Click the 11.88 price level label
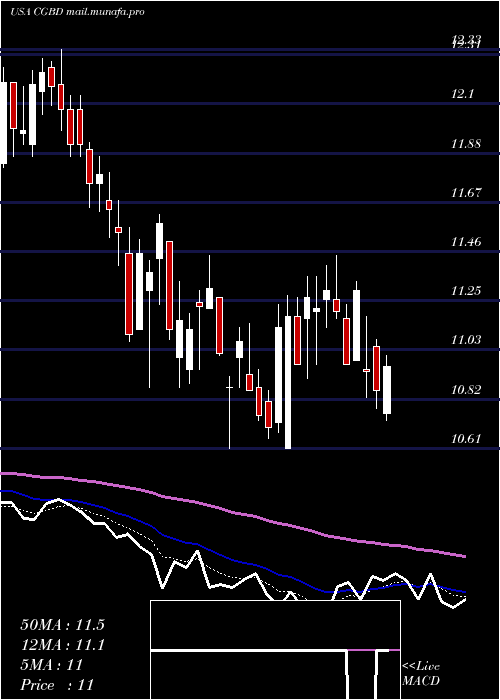The height and width of the screenshot is (700, 500). (466, 144)
